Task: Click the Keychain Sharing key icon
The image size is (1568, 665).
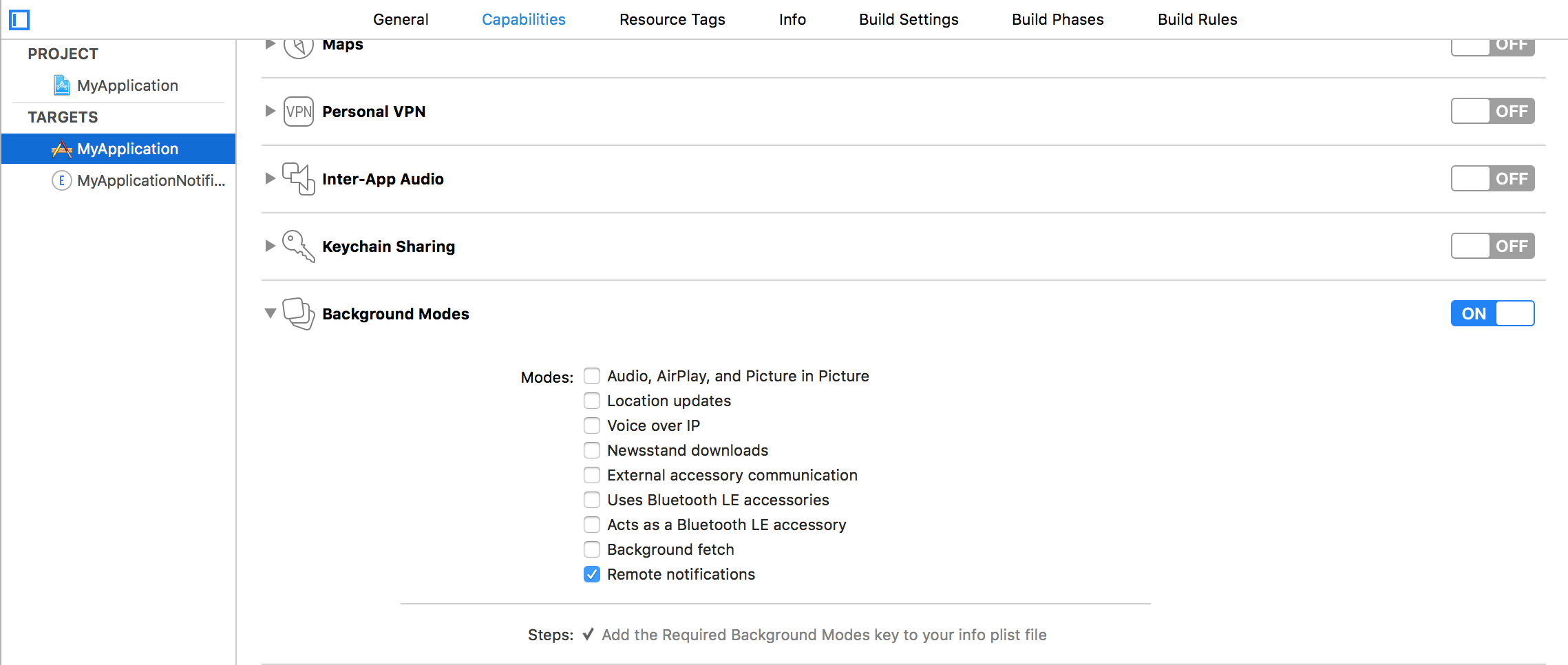Action: [x=298, y=246]
